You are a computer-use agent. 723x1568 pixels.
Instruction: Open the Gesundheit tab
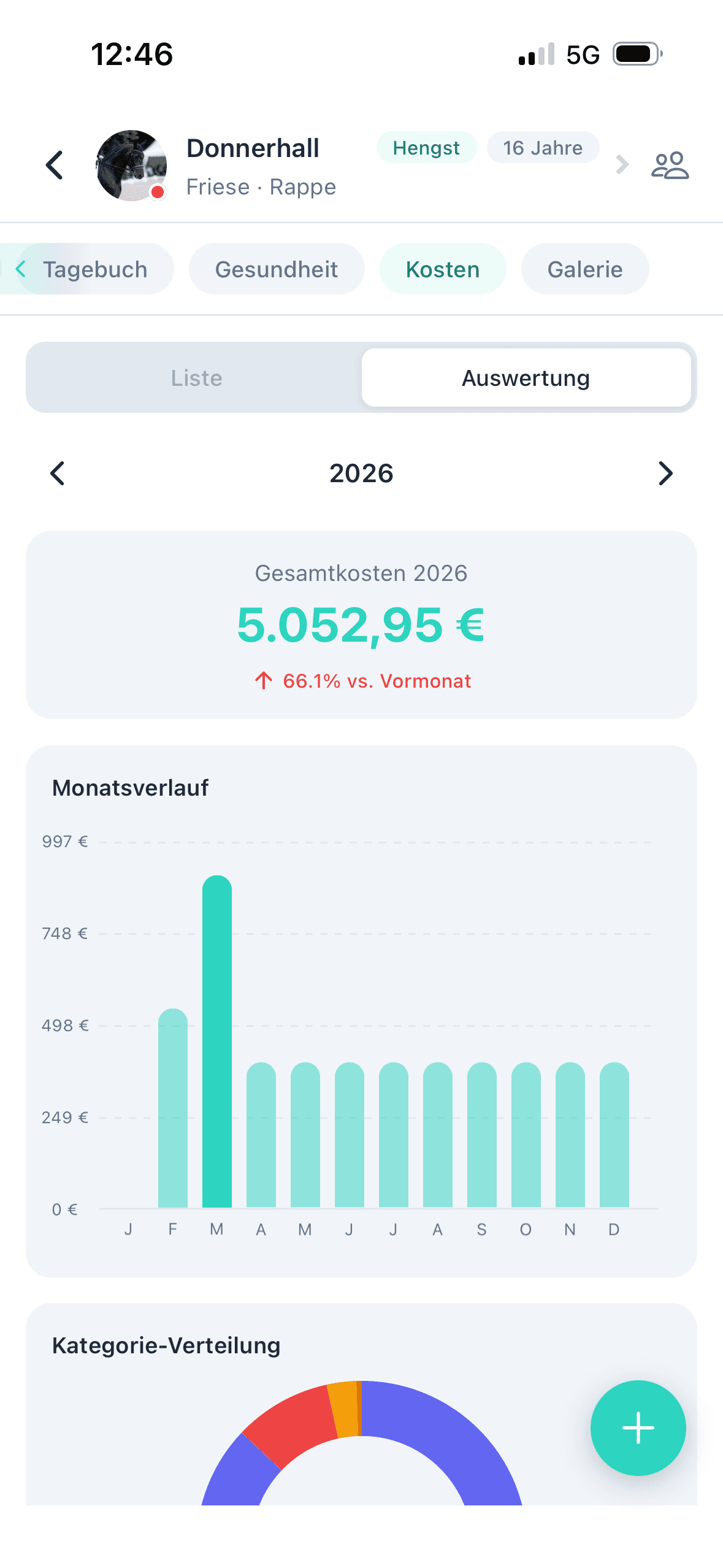pyautogui.click(x=277, y=269)
